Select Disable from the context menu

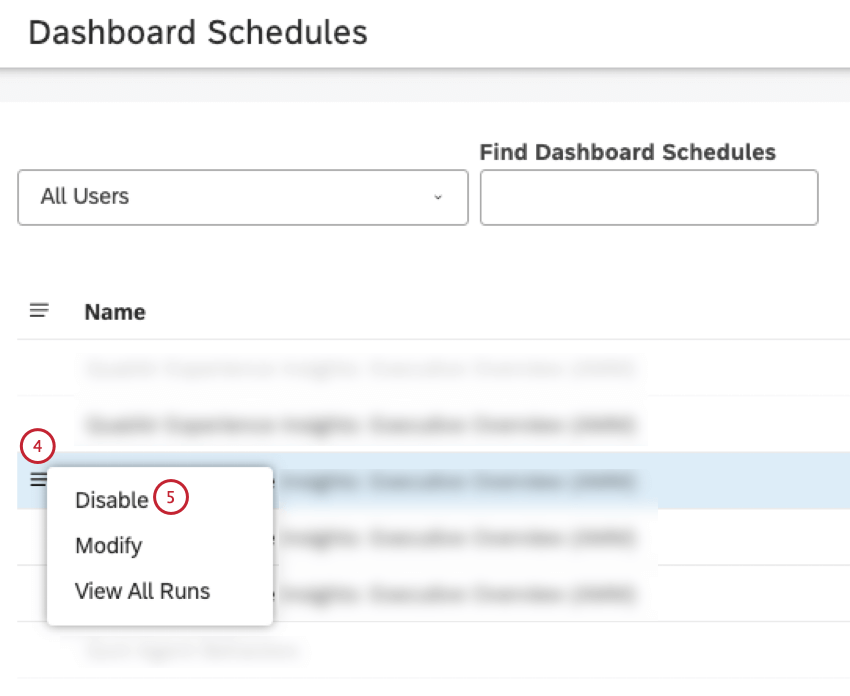[x=111, y=500]
